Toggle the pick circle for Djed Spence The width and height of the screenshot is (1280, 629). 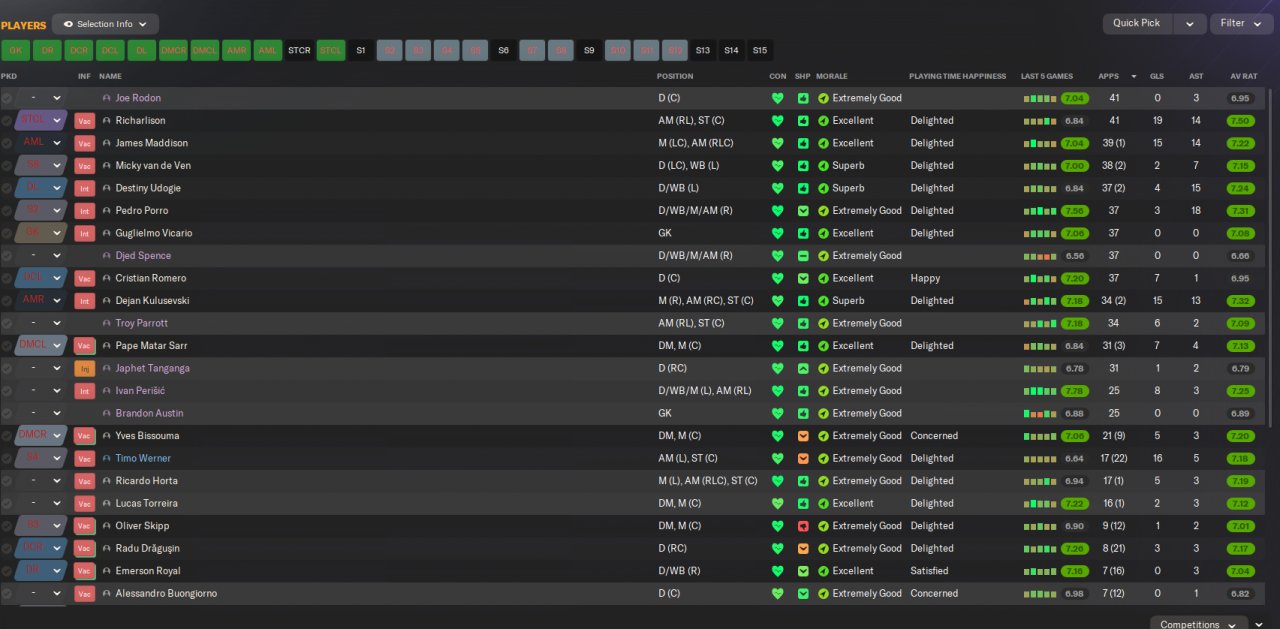(x=7, y=256)
